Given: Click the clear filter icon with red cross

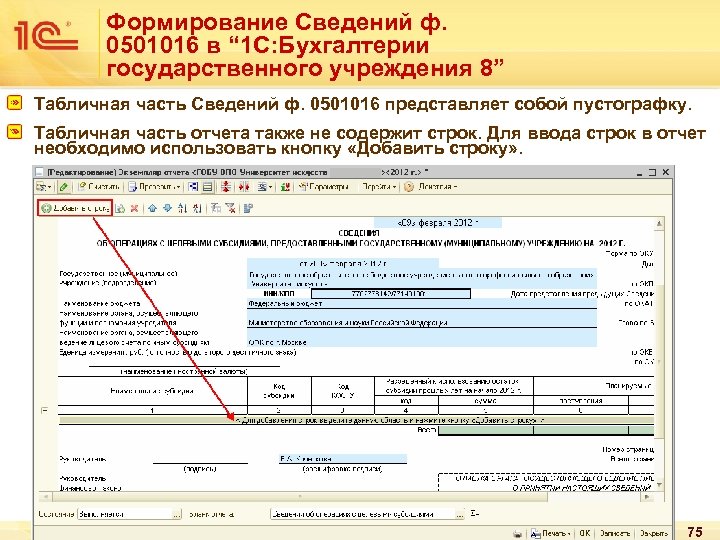Looking at the screenshot, I should [x=231, y=208].
